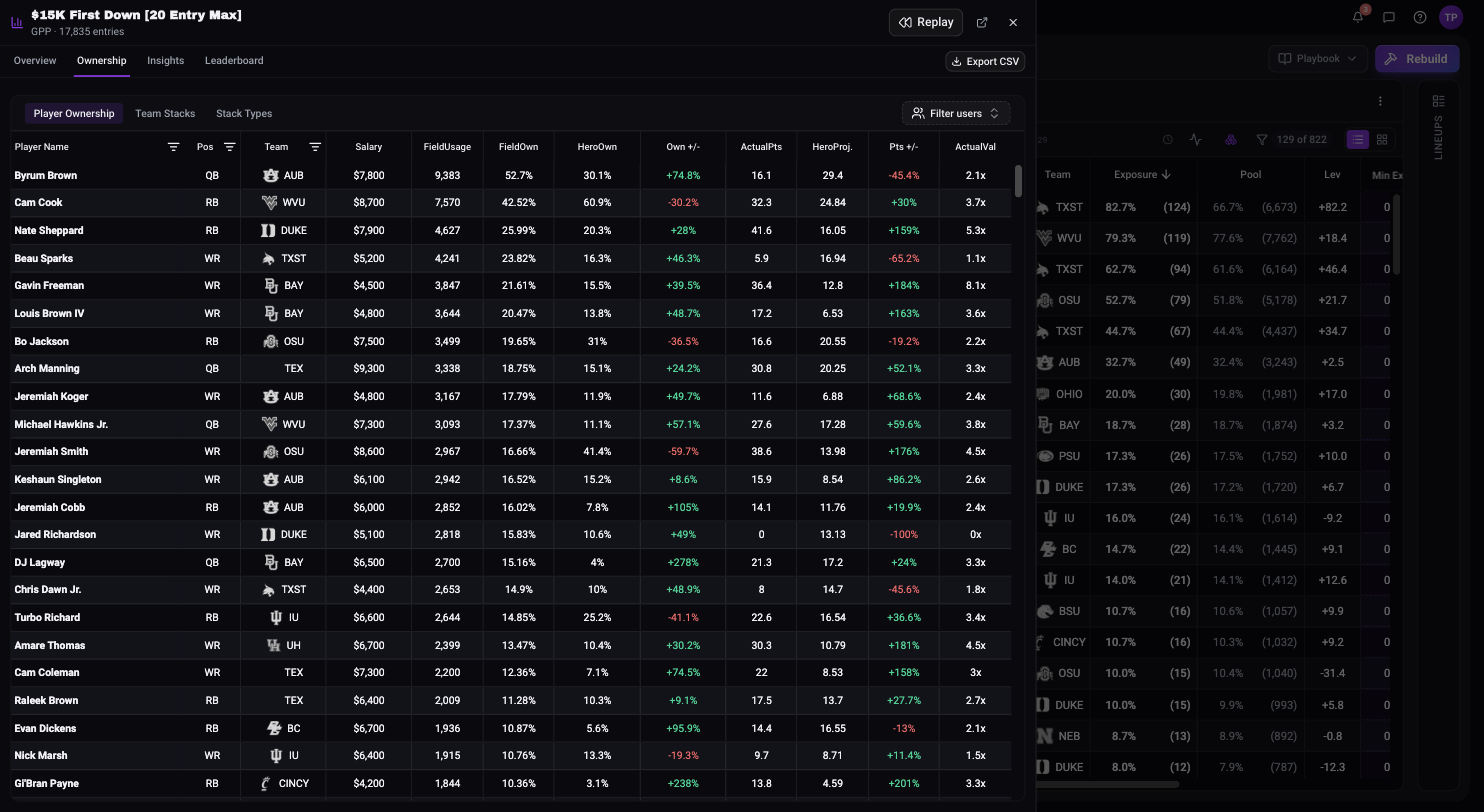Image resolution: width=1484 pixels, height=812 pixels.
Task: Open the Pos column filter
Action: 230,147
